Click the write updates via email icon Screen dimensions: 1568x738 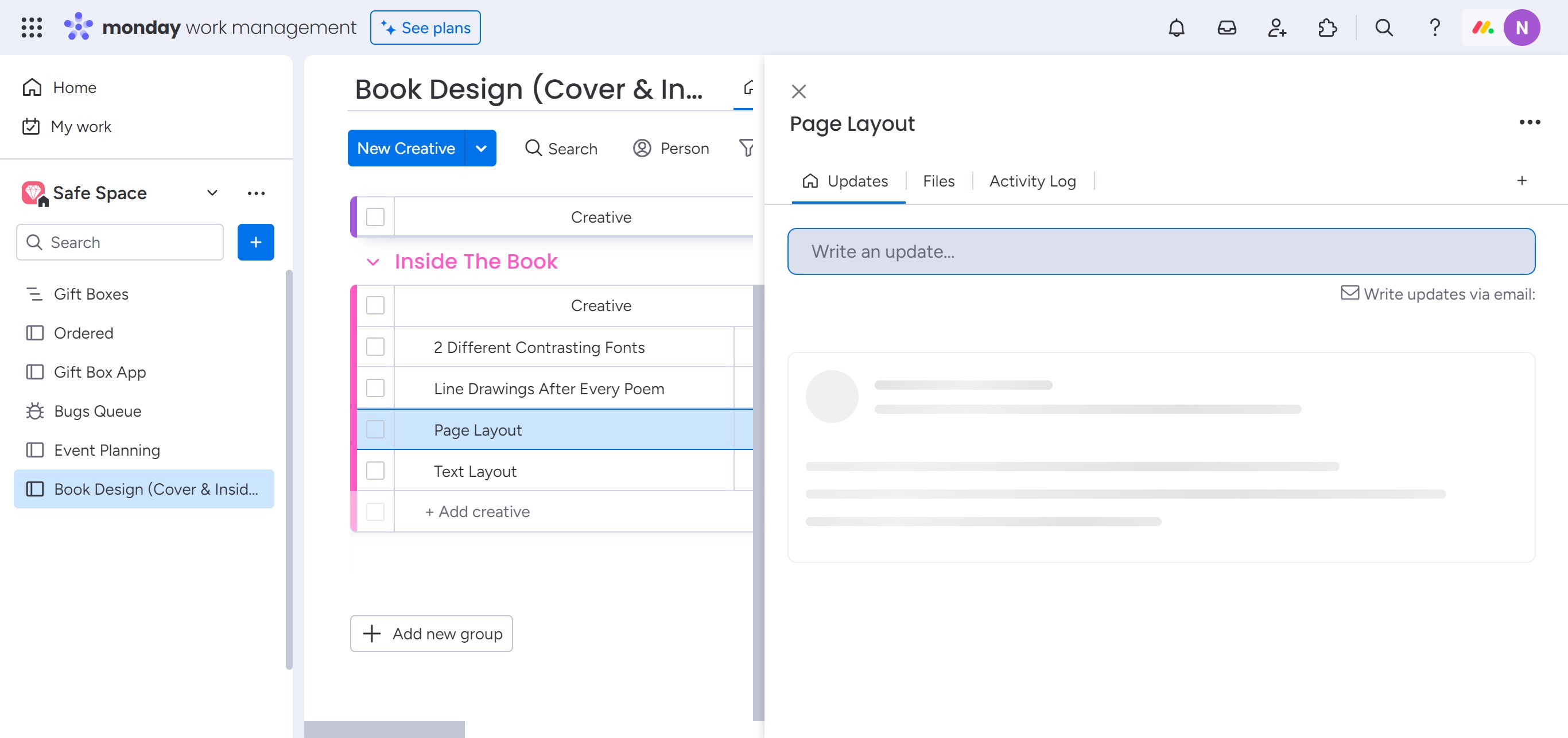[x=1349, y=293]
